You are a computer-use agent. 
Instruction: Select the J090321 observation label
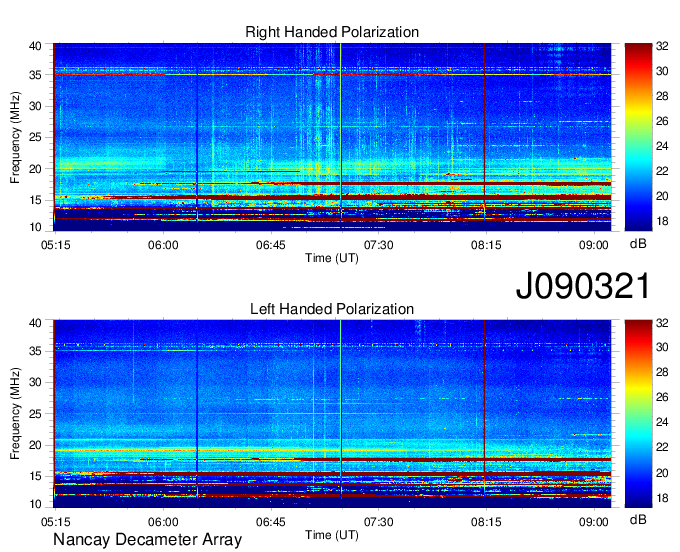[x=583, y=286]
